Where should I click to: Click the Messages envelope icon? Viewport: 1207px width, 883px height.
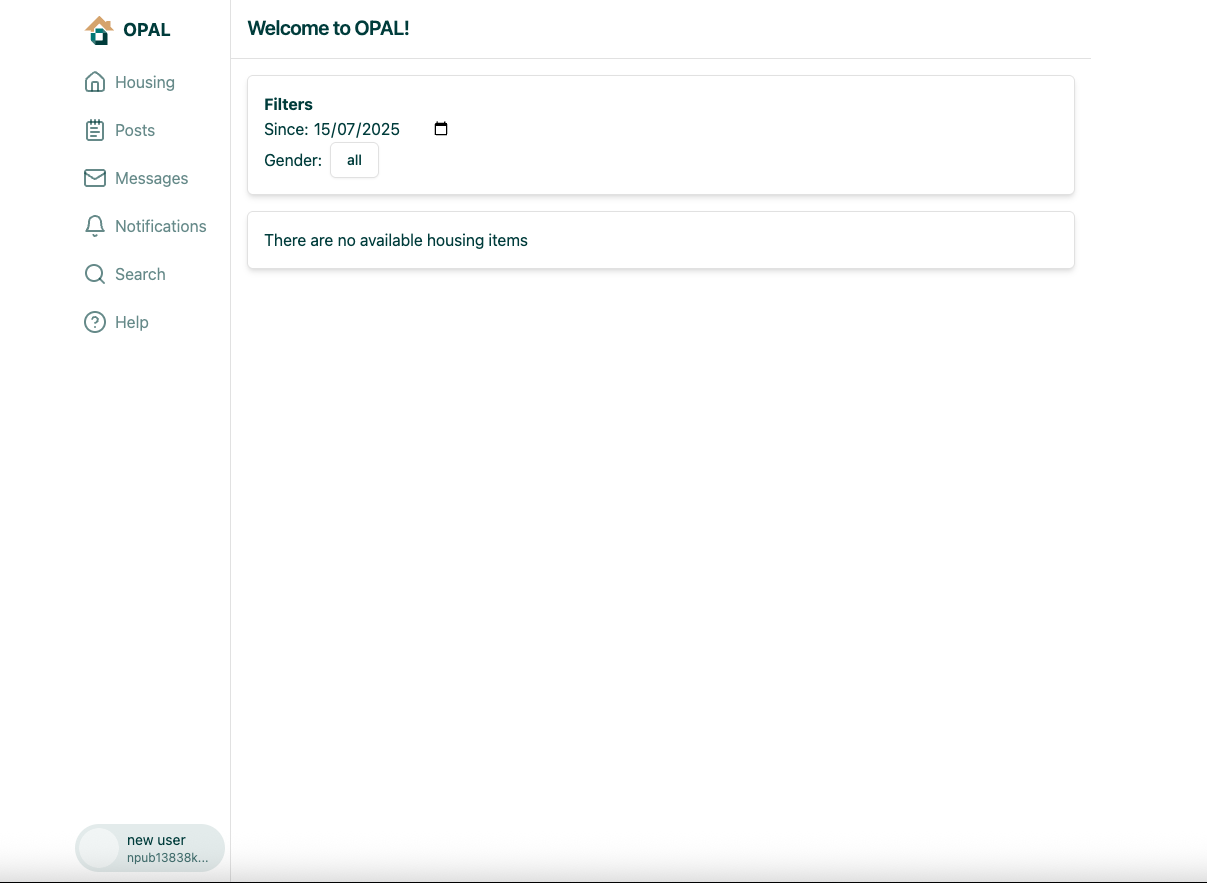click(95, 178)
